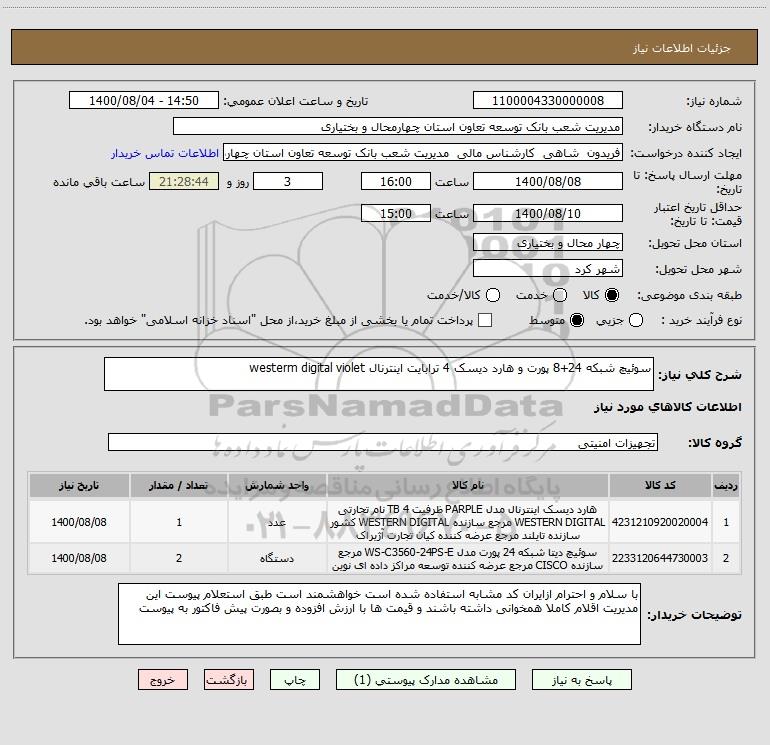Click the شرح کلی نیاز description box

(379, 374)
